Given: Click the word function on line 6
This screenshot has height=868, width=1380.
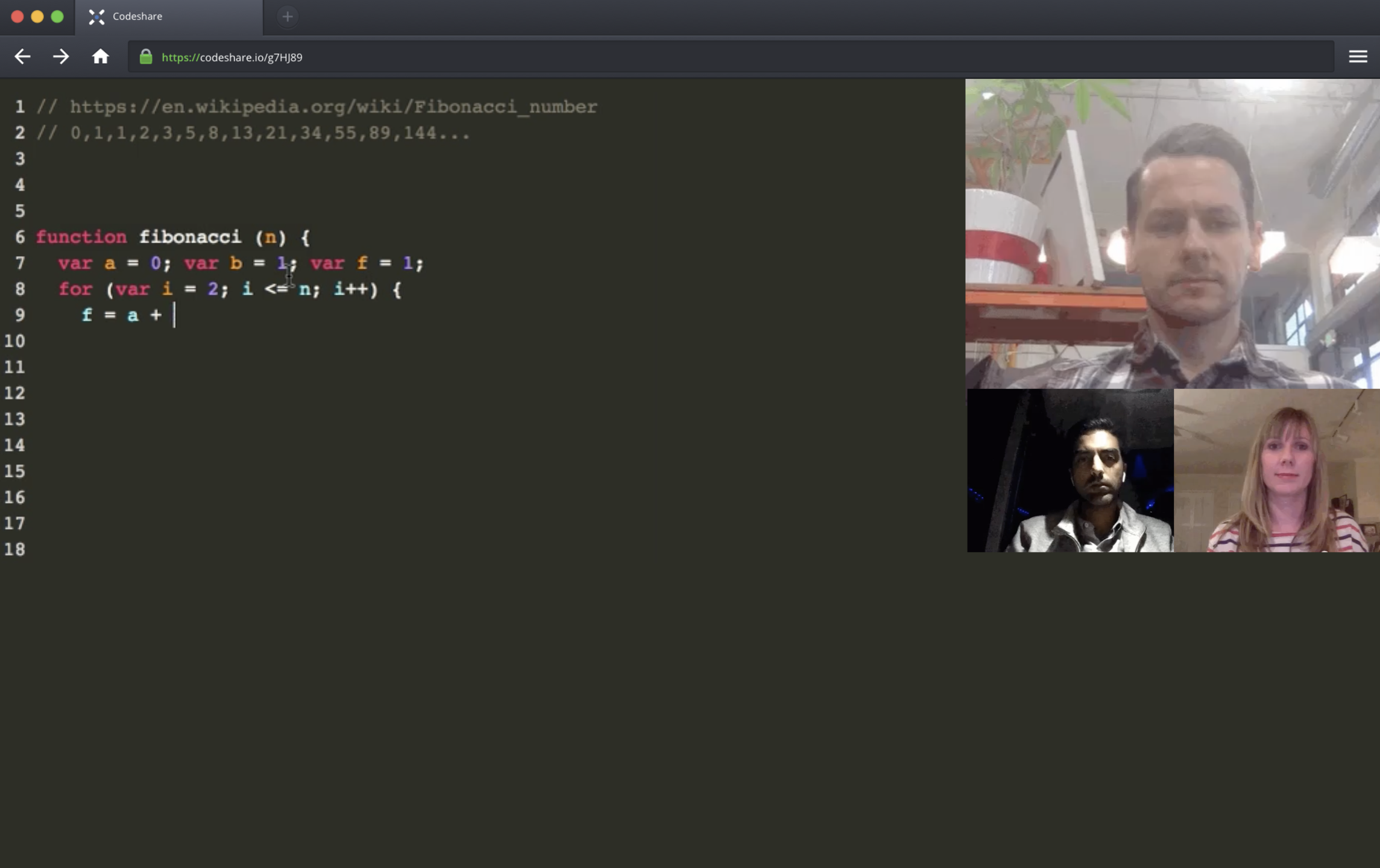Looking at the screenshot, I should click(x=81, y=237).
